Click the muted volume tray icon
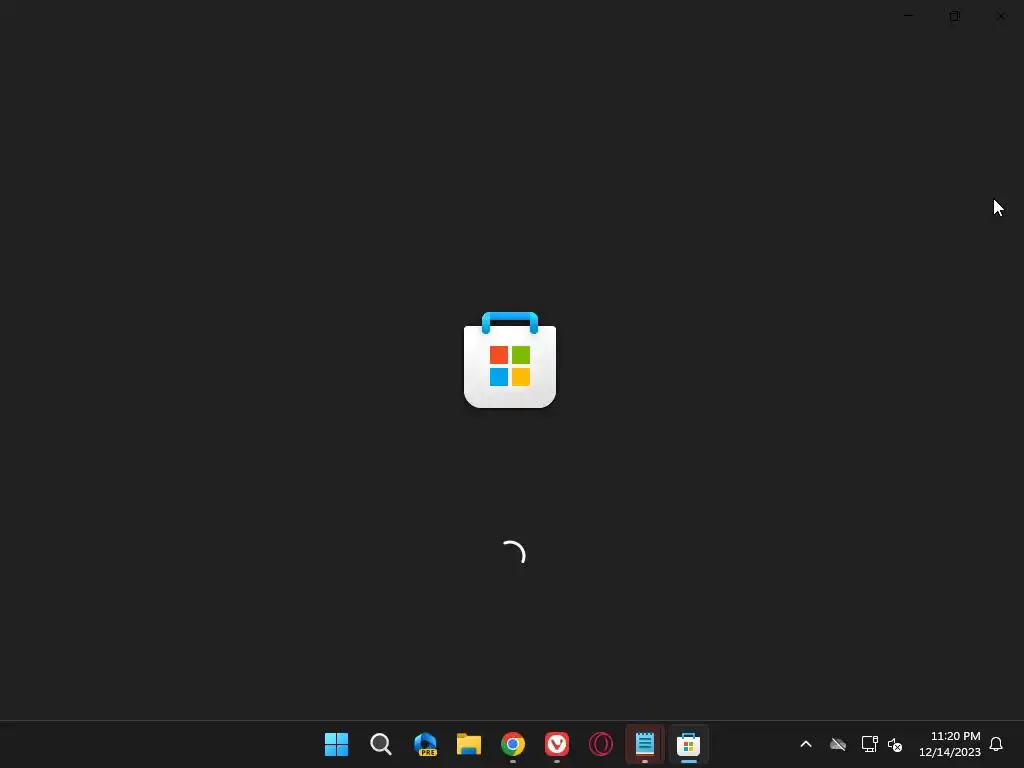This screenshot has width=1024, height=768. [895, 744]
